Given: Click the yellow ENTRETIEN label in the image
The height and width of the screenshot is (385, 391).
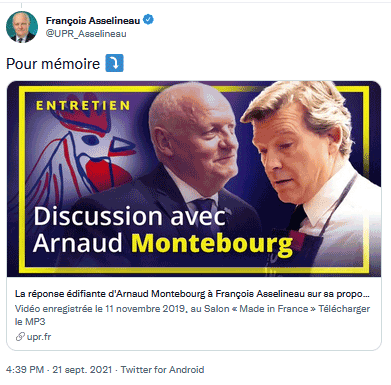Looking at the screenshot, I should pyautogui.click(x=83, y=106).
